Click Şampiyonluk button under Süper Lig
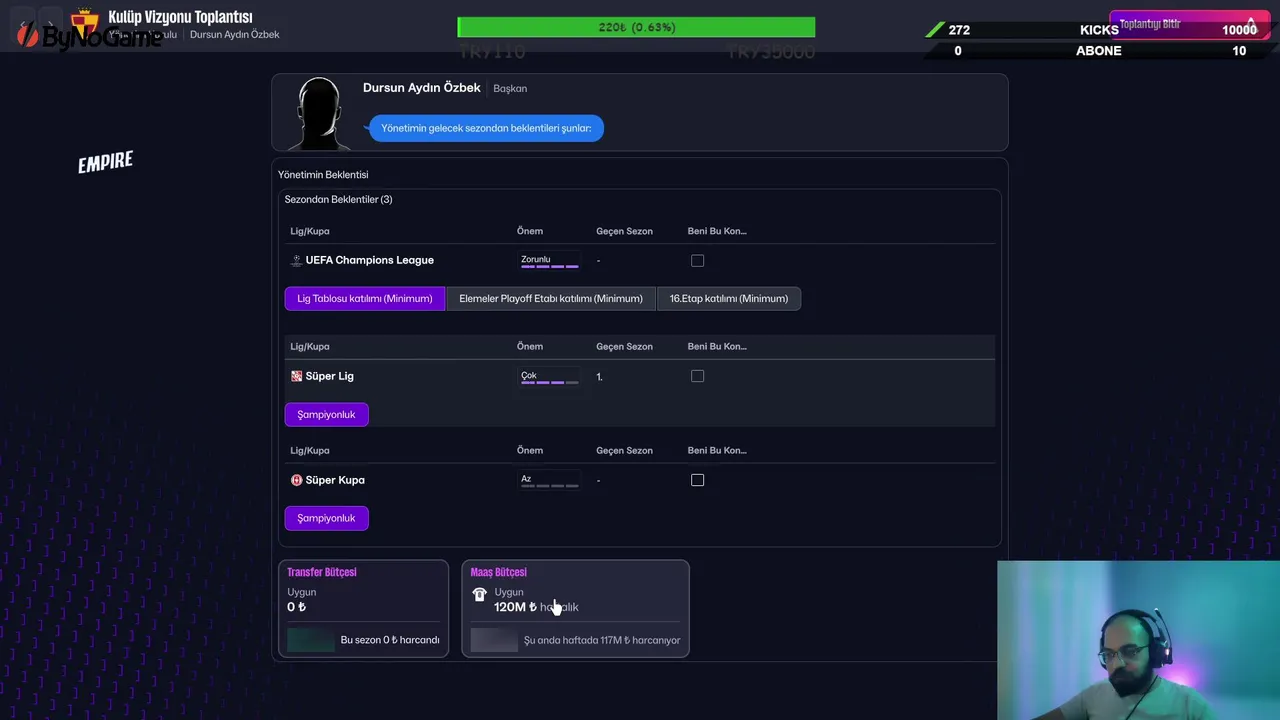Viewport: 1280px width, 720px height. coord(326,414)
